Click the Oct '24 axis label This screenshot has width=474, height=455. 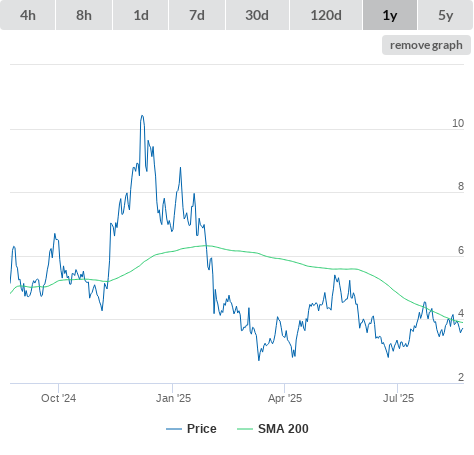58,398
